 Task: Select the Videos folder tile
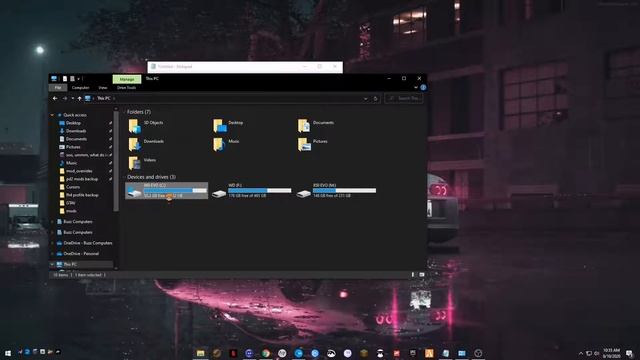click(x=142, y=163)
